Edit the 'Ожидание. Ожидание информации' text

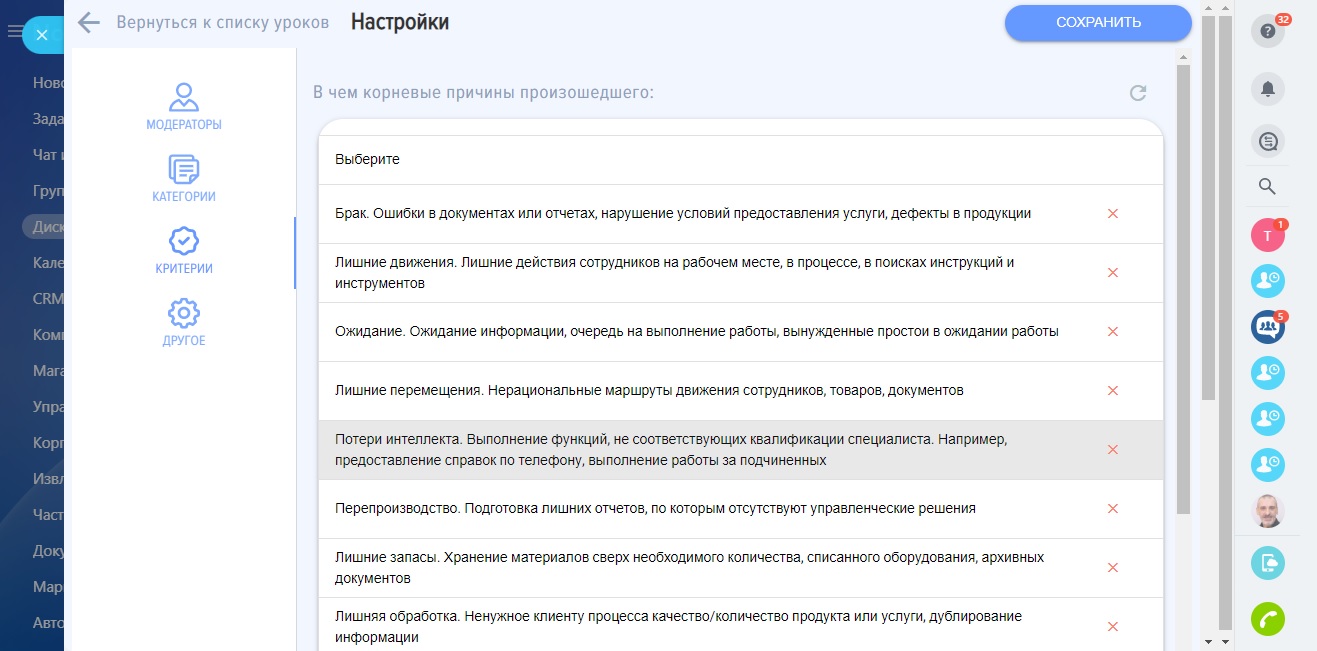[697, 332]
